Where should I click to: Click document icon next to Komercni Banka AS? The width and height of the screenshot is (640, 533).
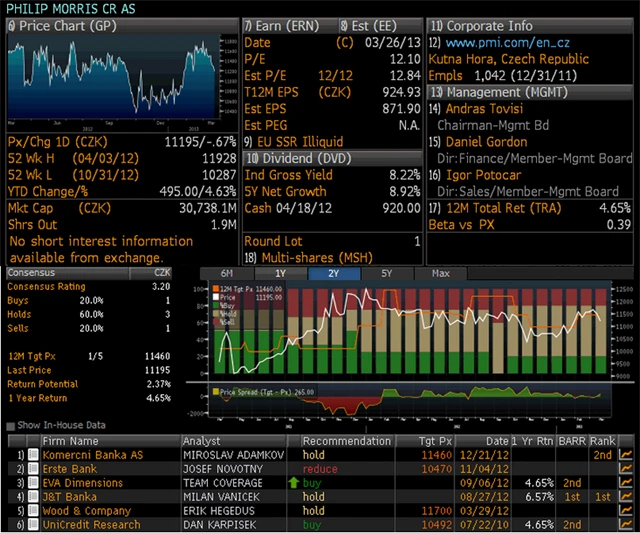(x=33, y=455)
